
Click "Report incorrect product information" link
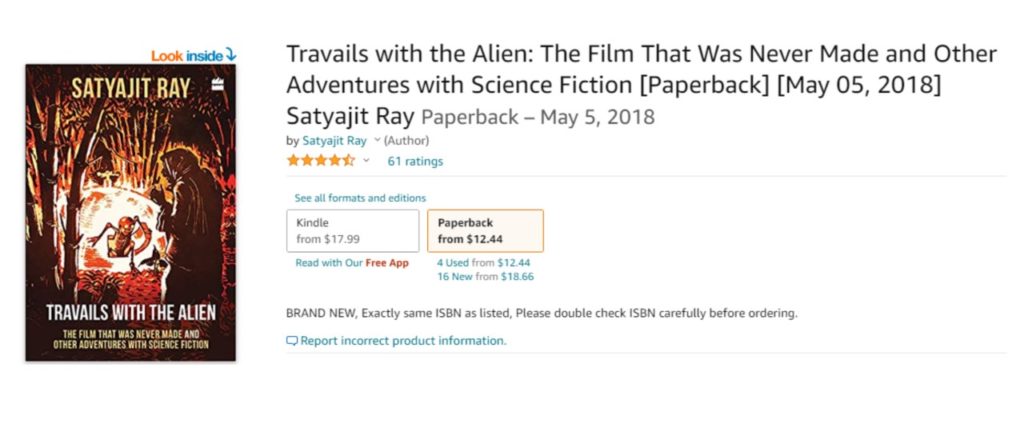click(403, 341)
